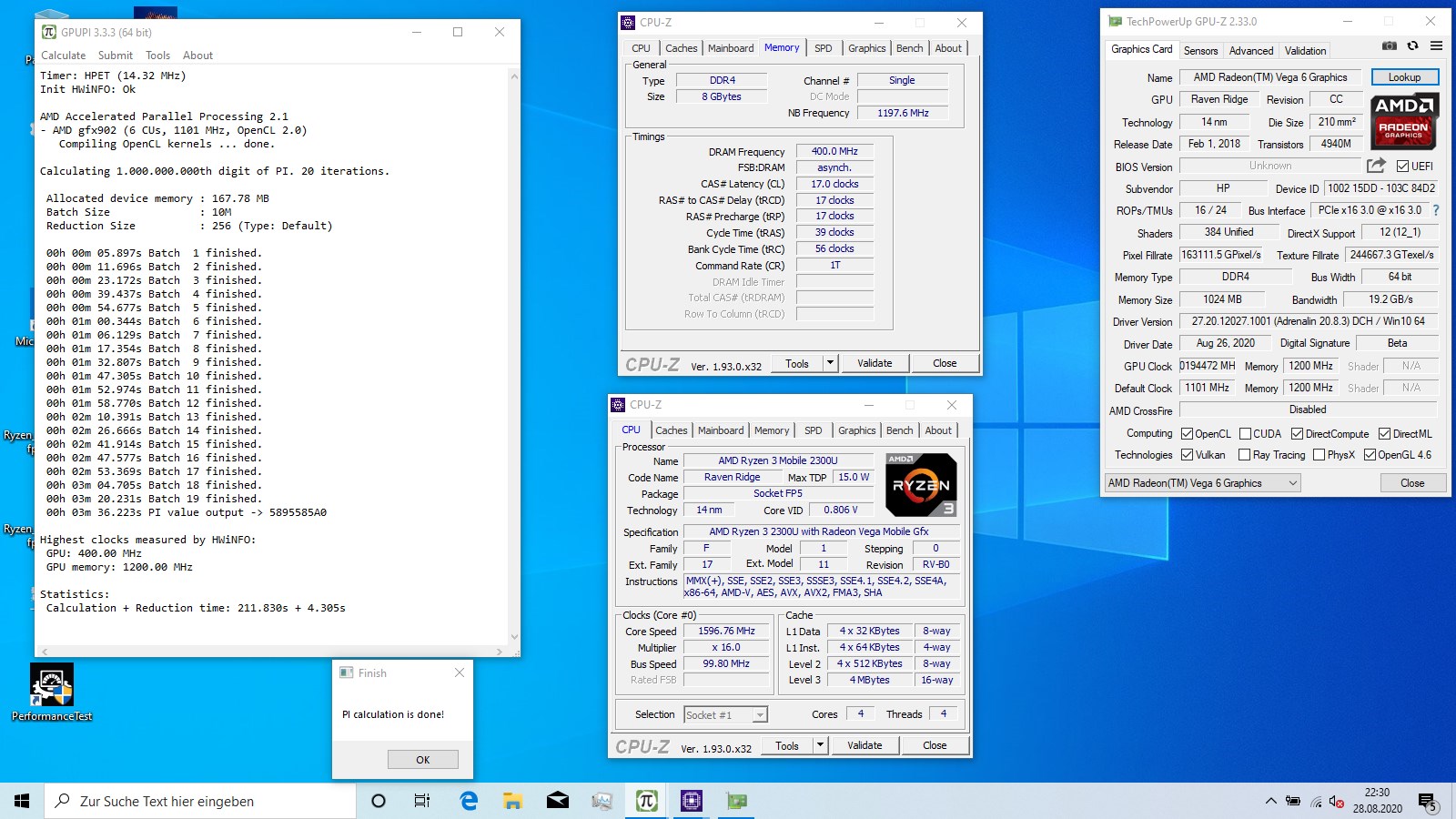The height and width of the screenshot is (819, 1456).
Task: Expand Tools dropdown arrow in CPU-Z Memory window
Action: point(830,363)
